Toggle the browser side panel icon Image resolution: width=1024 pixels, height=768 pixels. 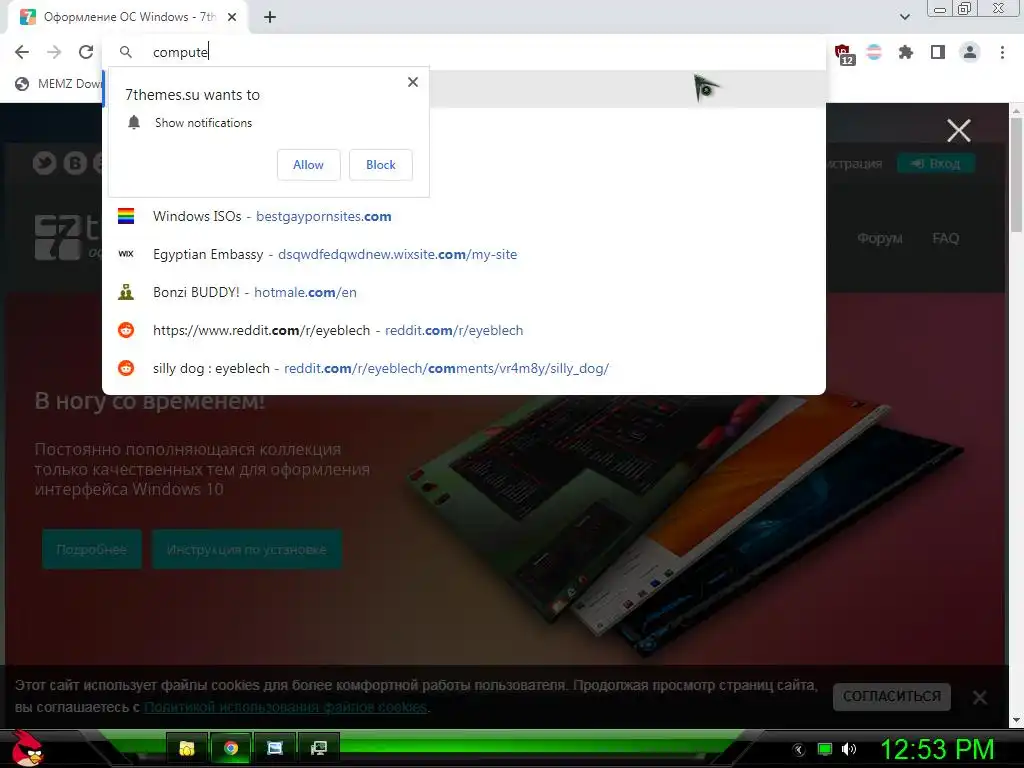(x=938, y=52)
